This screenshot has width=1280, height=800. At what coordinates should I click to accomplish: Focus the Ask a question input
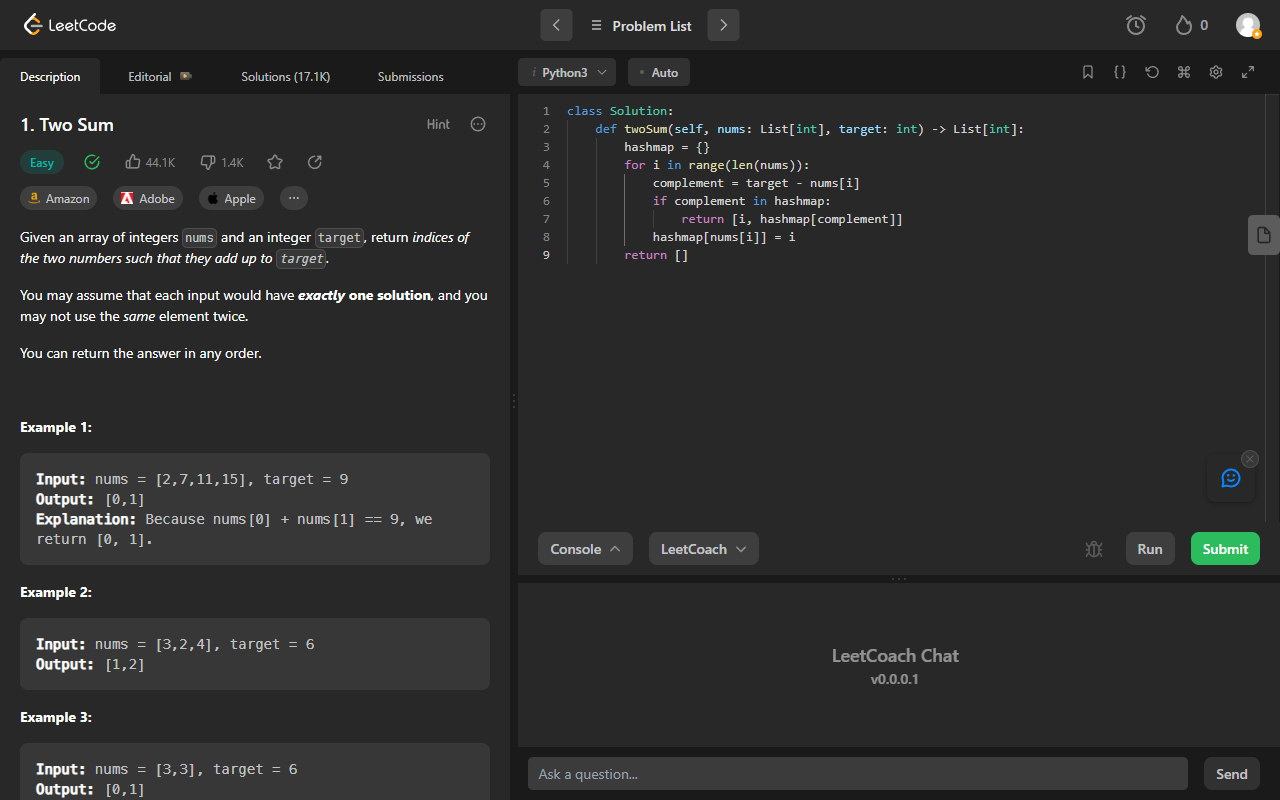[x=858, y=774]
